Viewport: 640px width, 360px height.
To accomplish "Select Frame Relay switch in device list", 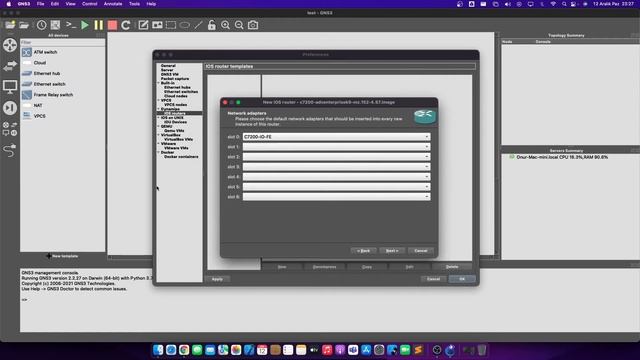I will tap(53, 95).
